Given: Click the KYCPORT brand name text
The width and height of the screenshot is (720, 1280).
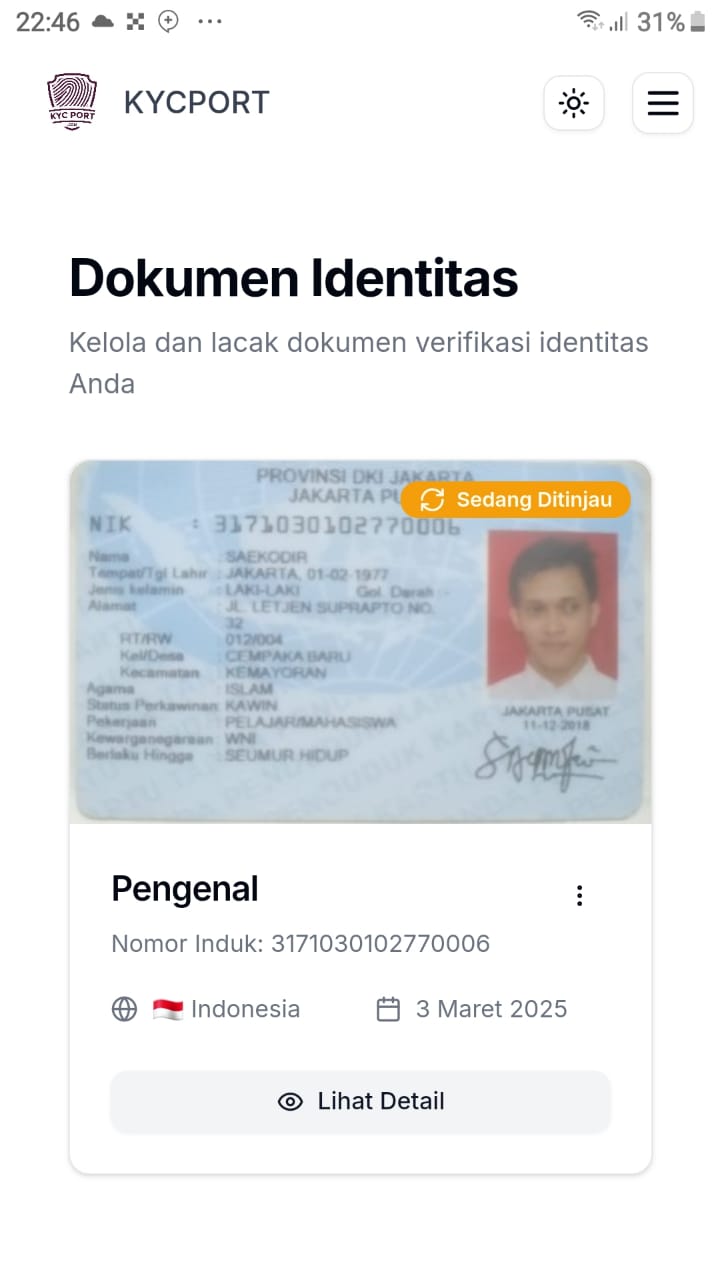Looking at the screenshot, I should 197,102.
